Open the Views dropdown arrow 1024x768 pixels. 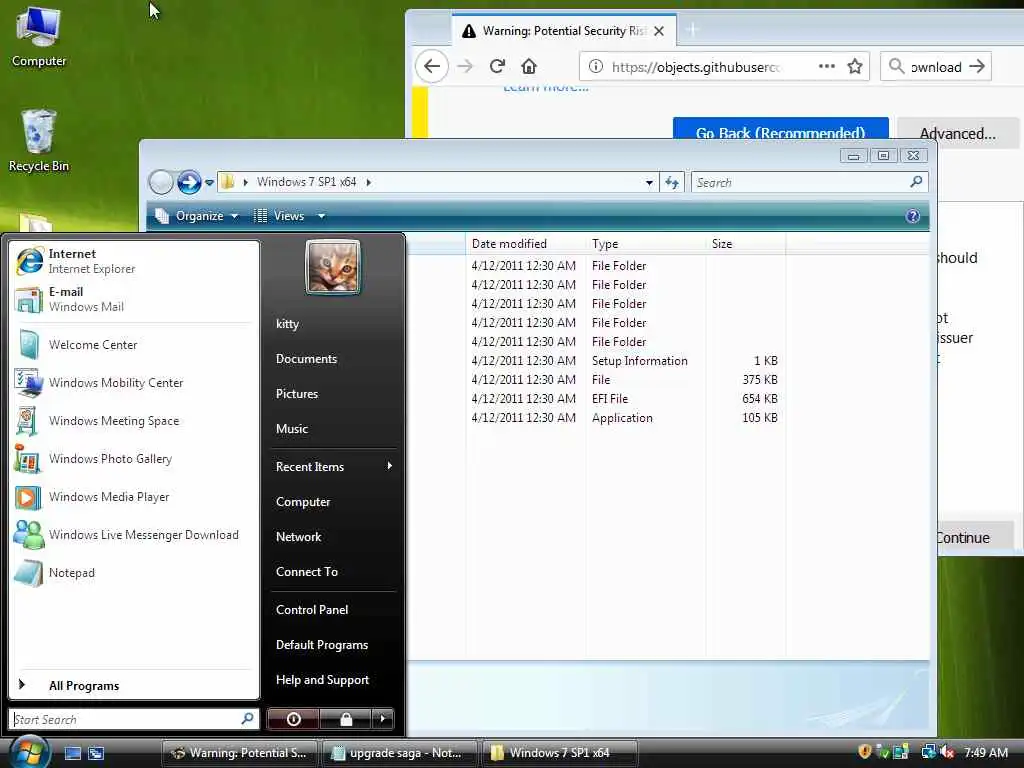321,216
